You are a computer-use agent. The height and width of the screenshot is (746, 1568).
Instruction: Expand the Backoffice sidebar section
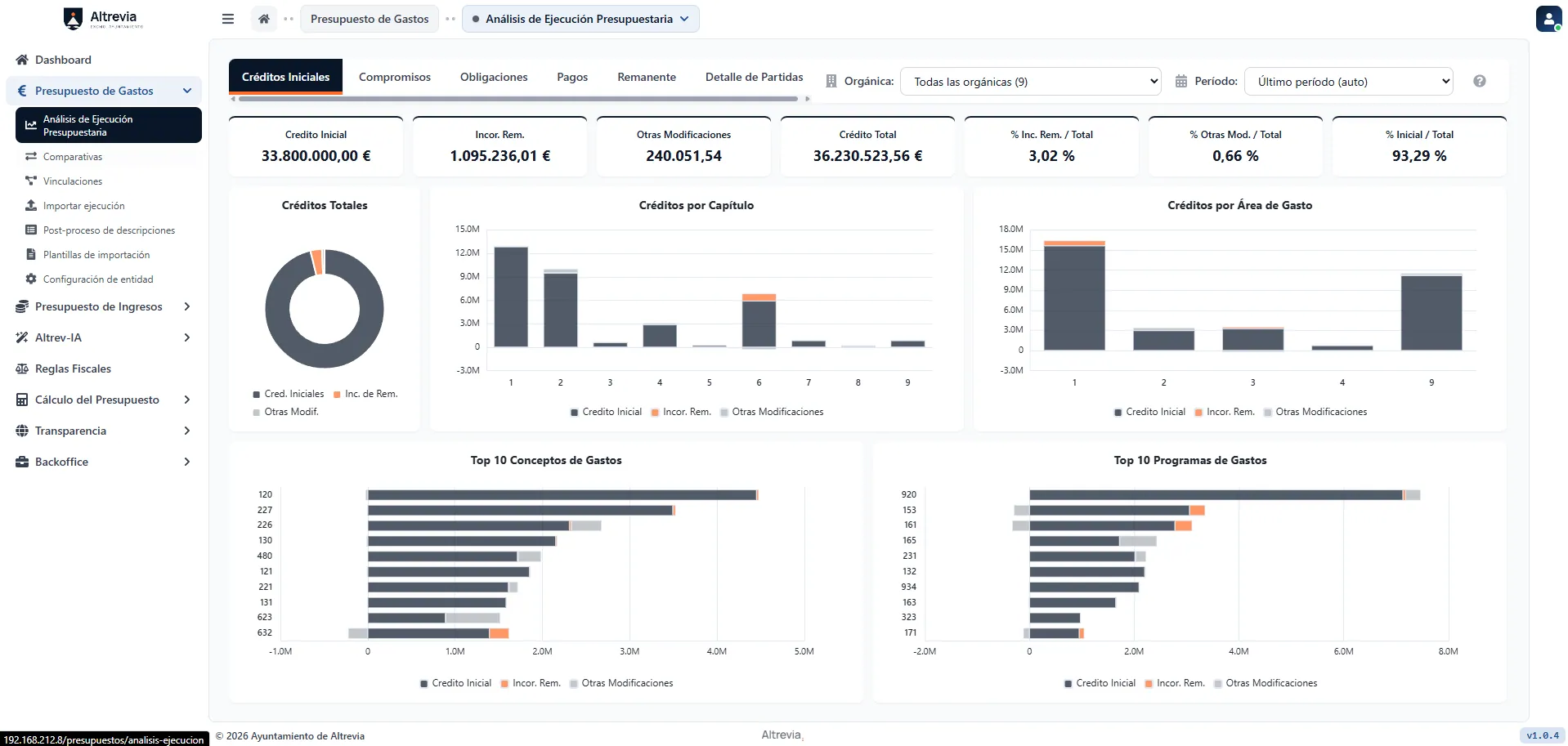click(187, 462)
